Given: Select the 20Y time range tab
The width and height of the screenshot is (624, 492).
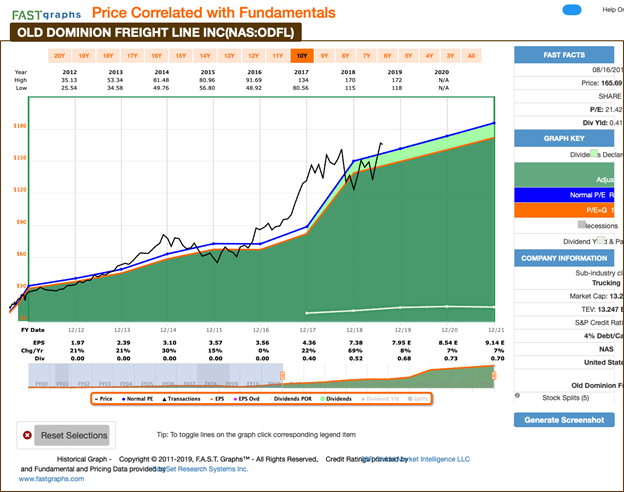Looking at the screenshot, I should tap(59, 56).
